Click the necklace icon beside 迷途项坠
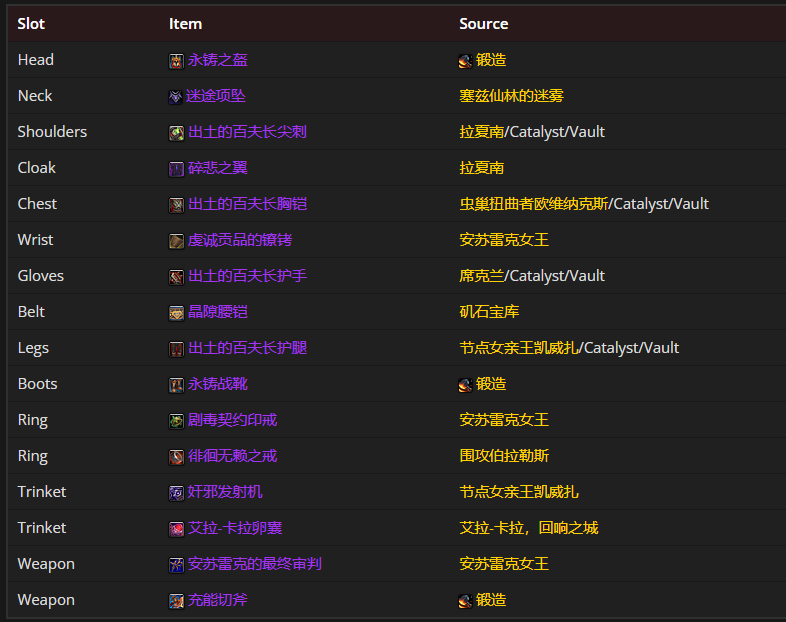The height and width of the screenshot is (622, 786). [x=176, y=97]
